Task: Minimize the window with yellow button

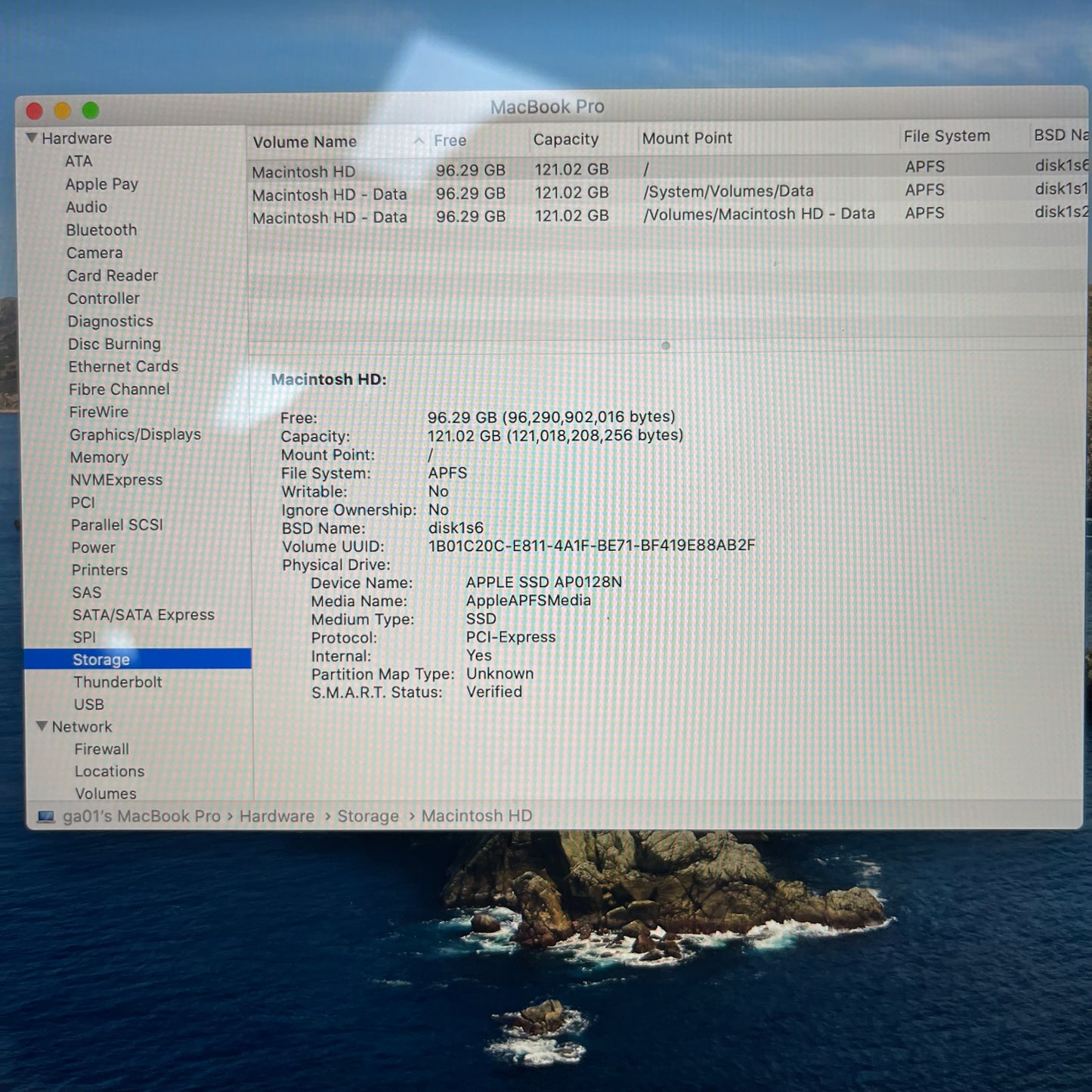Action: click(63, 111)
